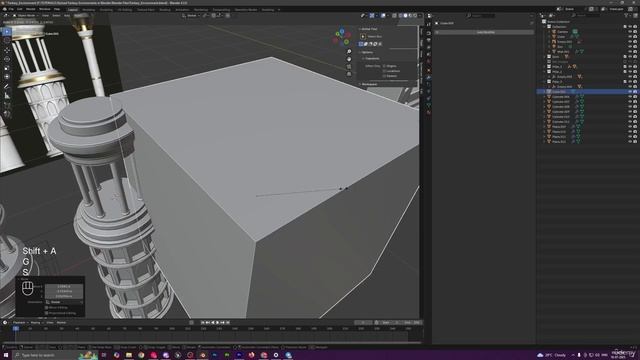640x360 pixels.
Task: Enable Mirror Editing checkbox in Move panel
Action: (47, 307)
